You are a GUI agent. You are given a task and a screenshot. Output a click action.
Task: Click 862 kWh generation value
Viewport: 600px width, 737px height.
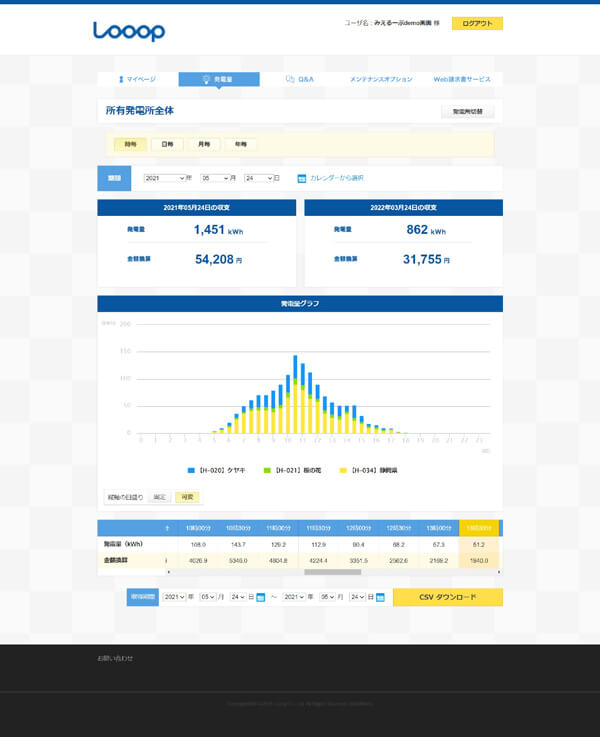(426, 230)
